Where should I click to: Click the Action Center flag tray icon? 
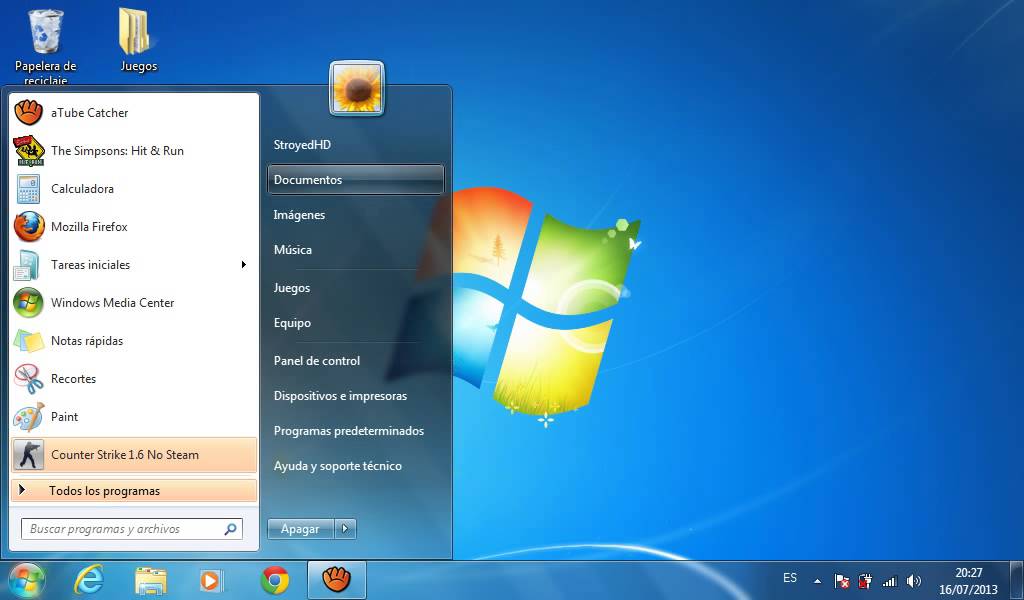coord(842,580)
